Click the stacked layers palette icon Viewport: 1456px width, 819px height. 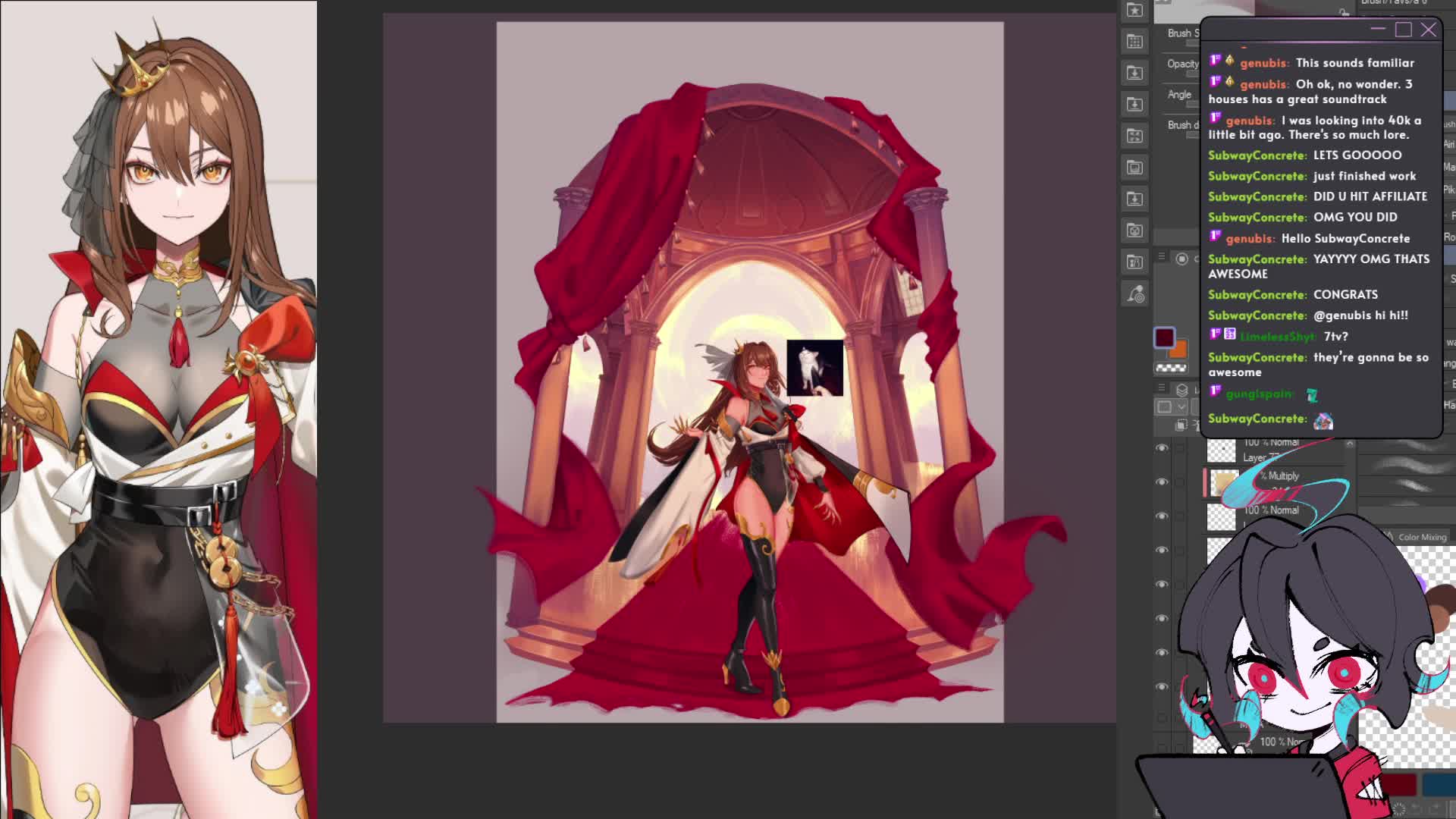[x=1182, y=390]
